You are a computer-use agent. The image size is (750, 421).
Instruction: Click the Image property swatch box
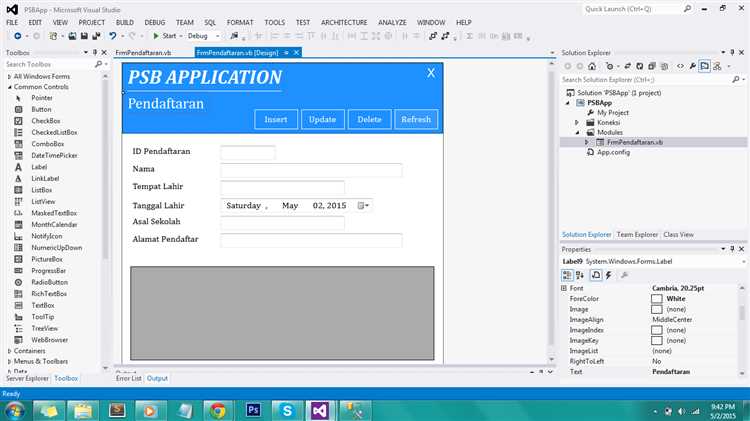[657, 310]
